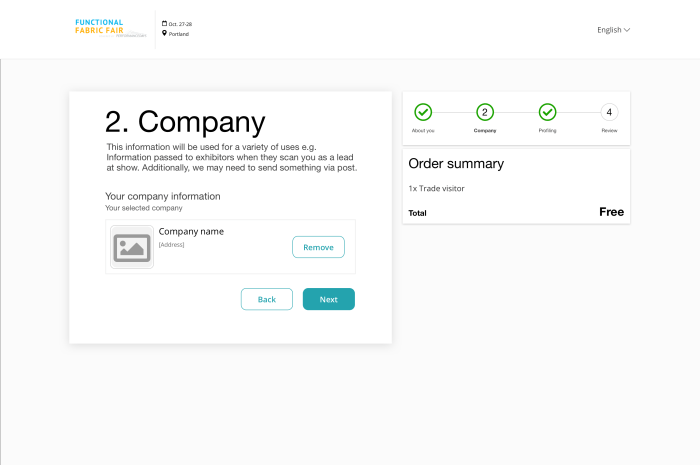Screen dimensions: 700x465
Task: Click the 'About you' step label
Action: tap(423, 131)
